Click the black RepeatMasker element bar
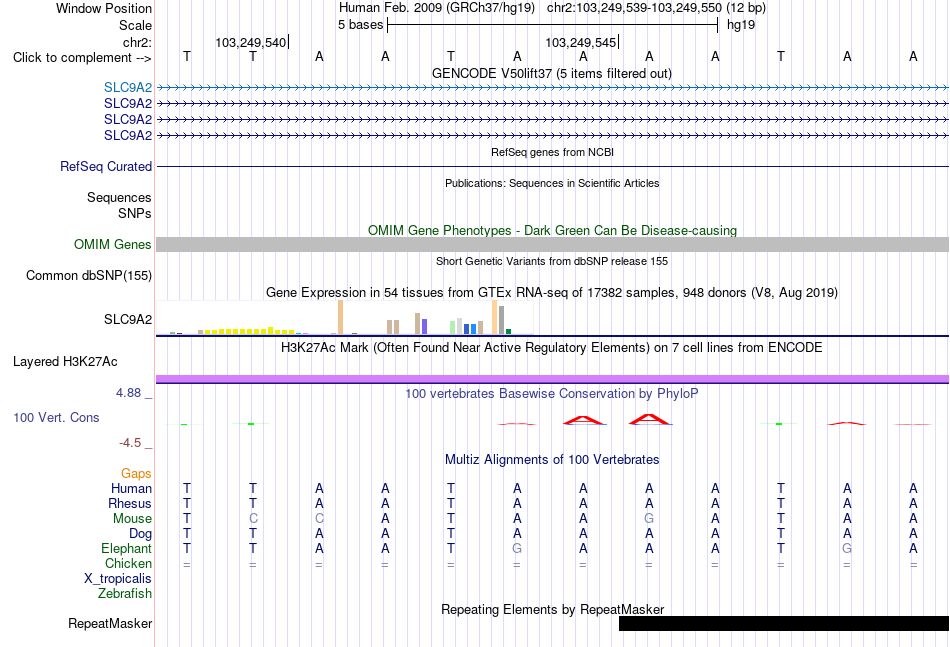This screenshot has width=950, height=647. [x=784, y=623]
